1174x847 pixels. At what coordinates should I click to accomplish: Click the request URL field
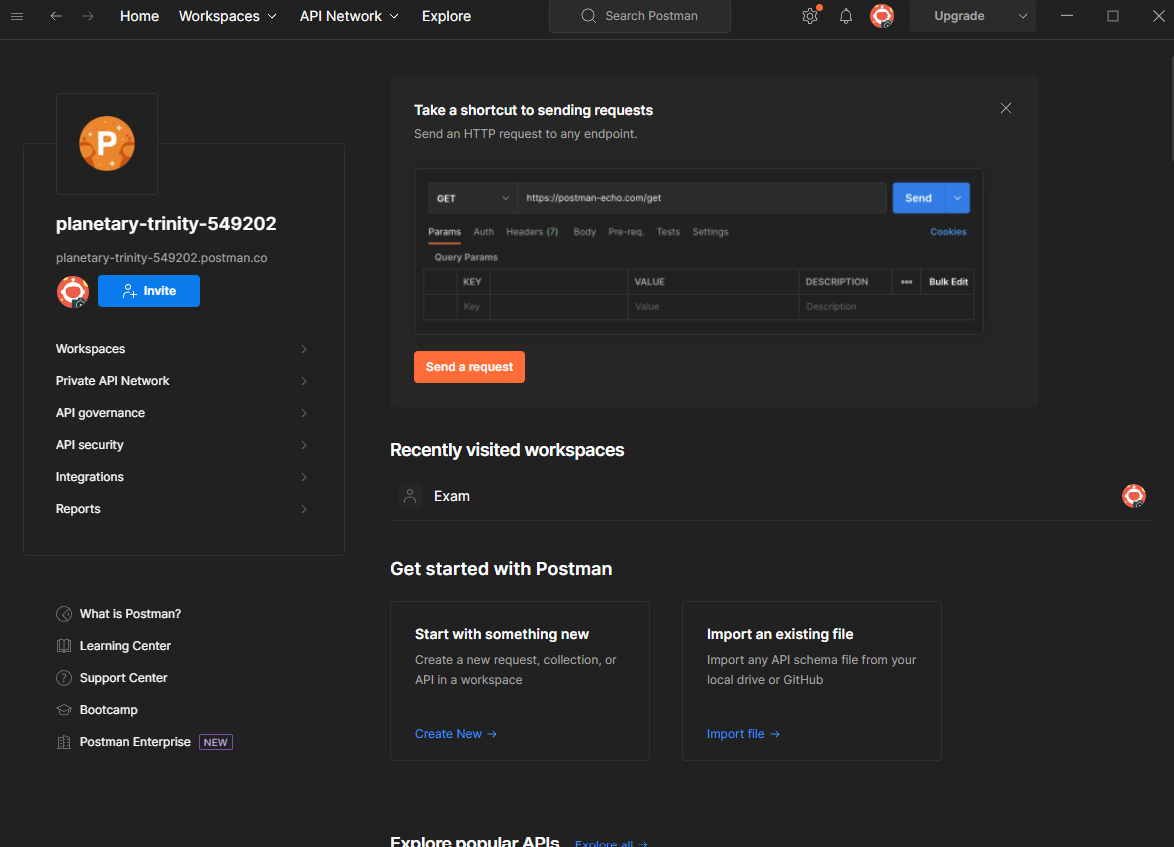click(x=702, y=198)
